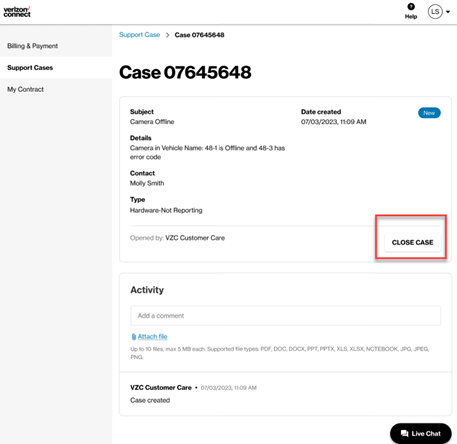Click the Case 07645648 breadcrumb text
457x444 pixels.
click(199, 35)
